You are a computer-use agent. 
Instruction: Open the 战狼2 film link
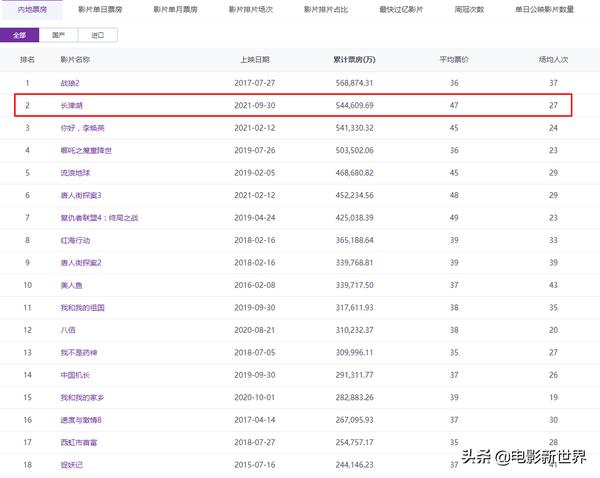click(70, 83)
